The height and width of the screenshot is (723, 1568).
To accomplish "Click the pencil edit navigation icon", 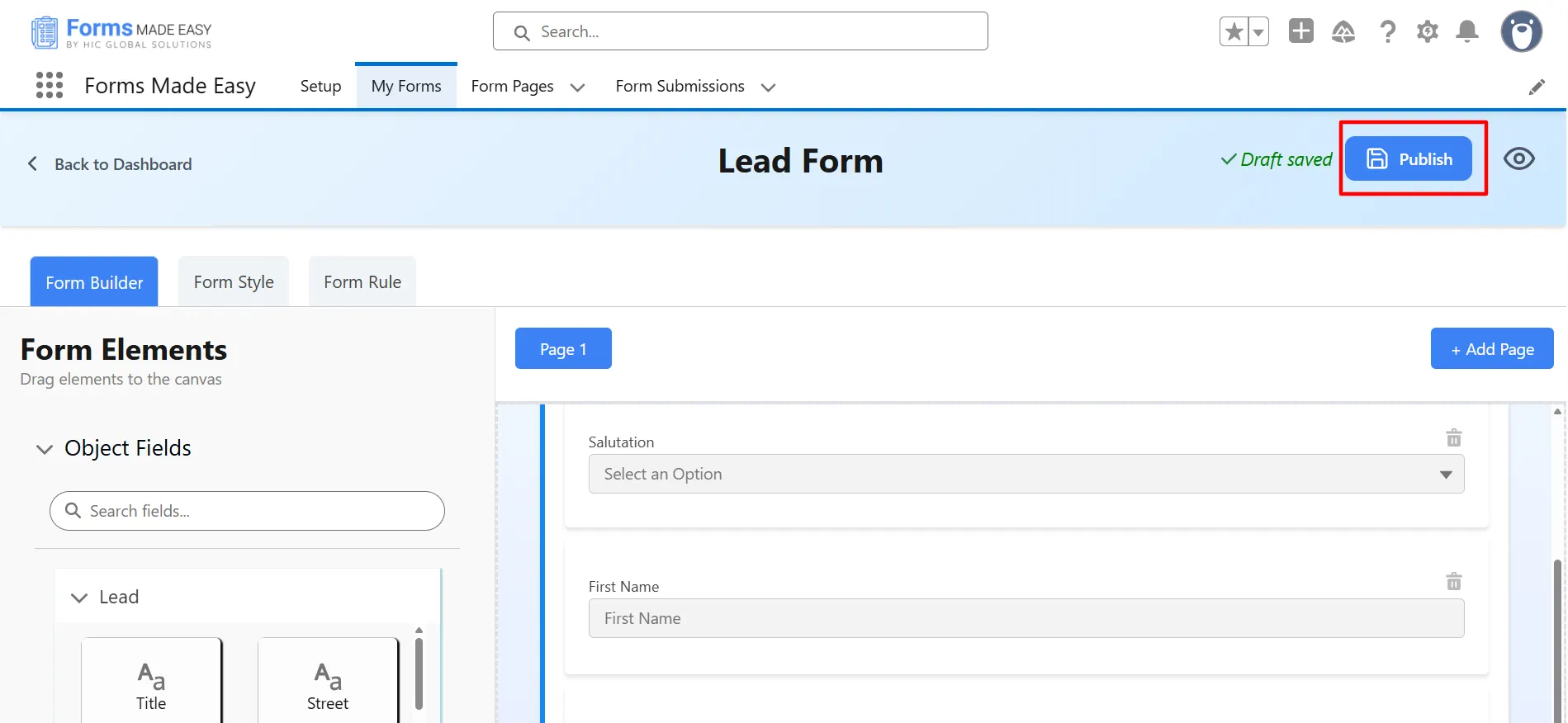I will point(1536,87).
